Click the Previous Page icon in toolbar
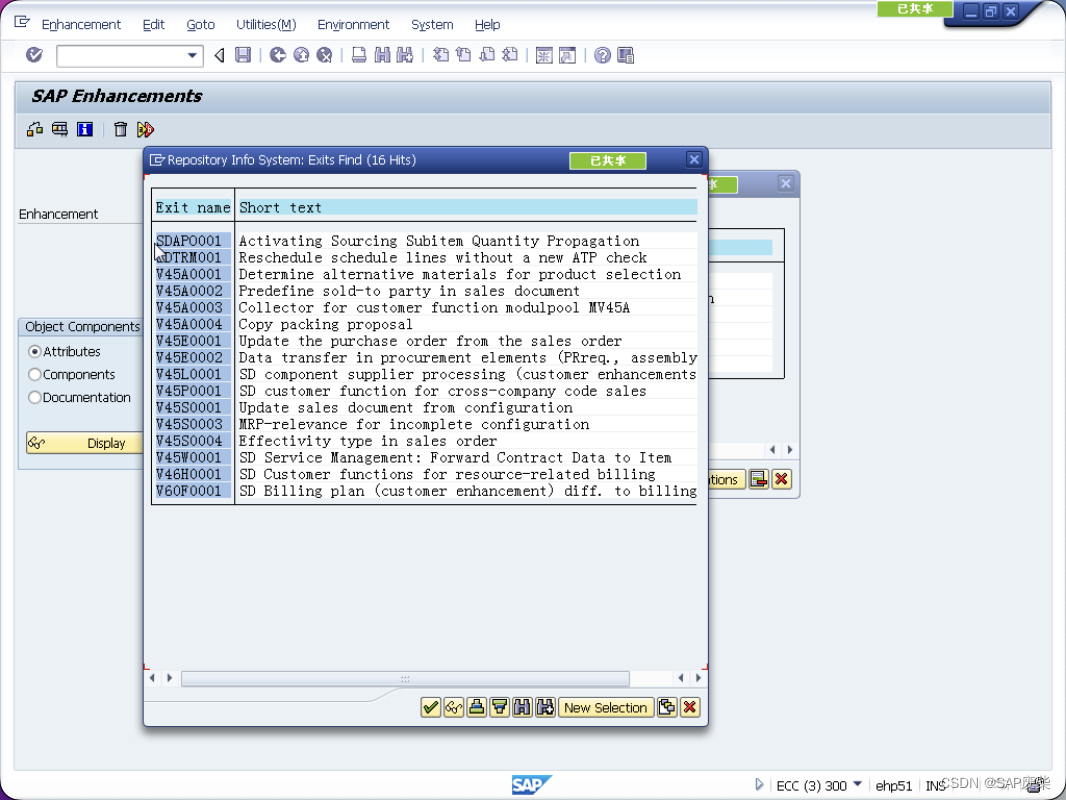Screen dimensions: 1066x800 (x=464, y=55)
